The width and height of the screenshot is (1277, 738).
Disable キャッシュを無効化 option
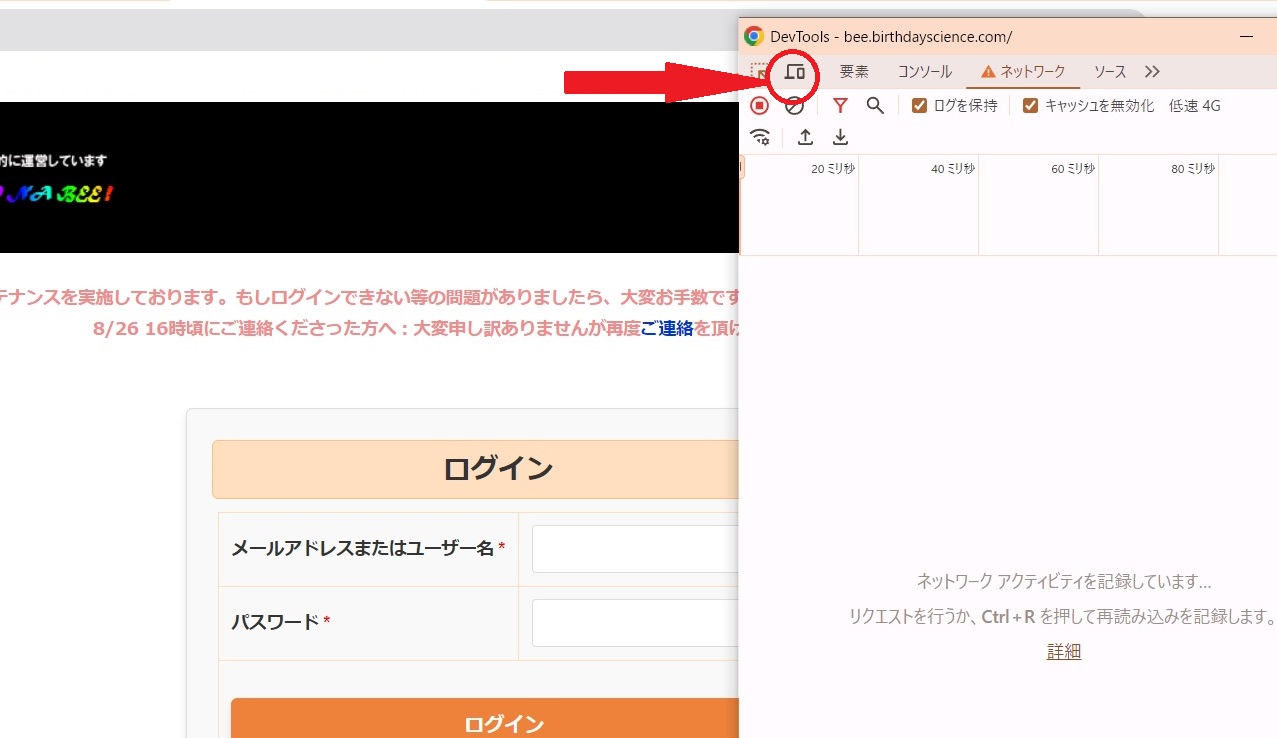pos(1030,104)
